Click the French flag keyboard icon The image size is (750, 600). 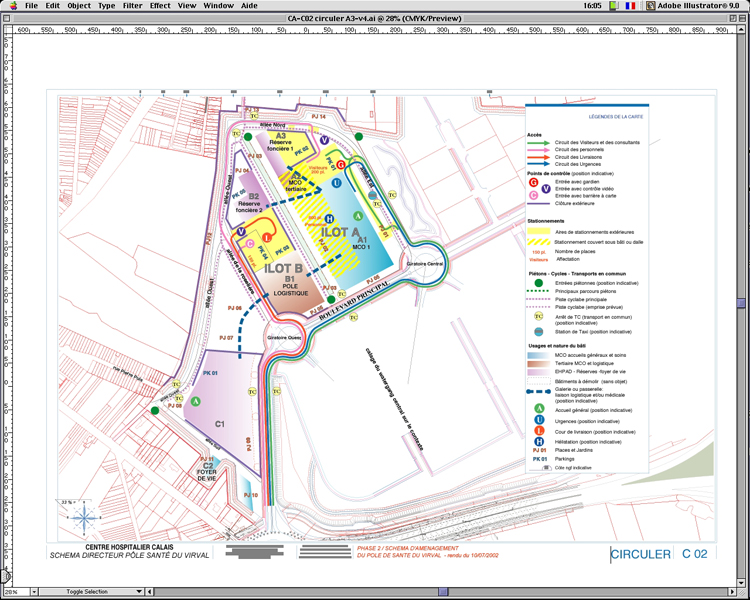click(629, 6)
